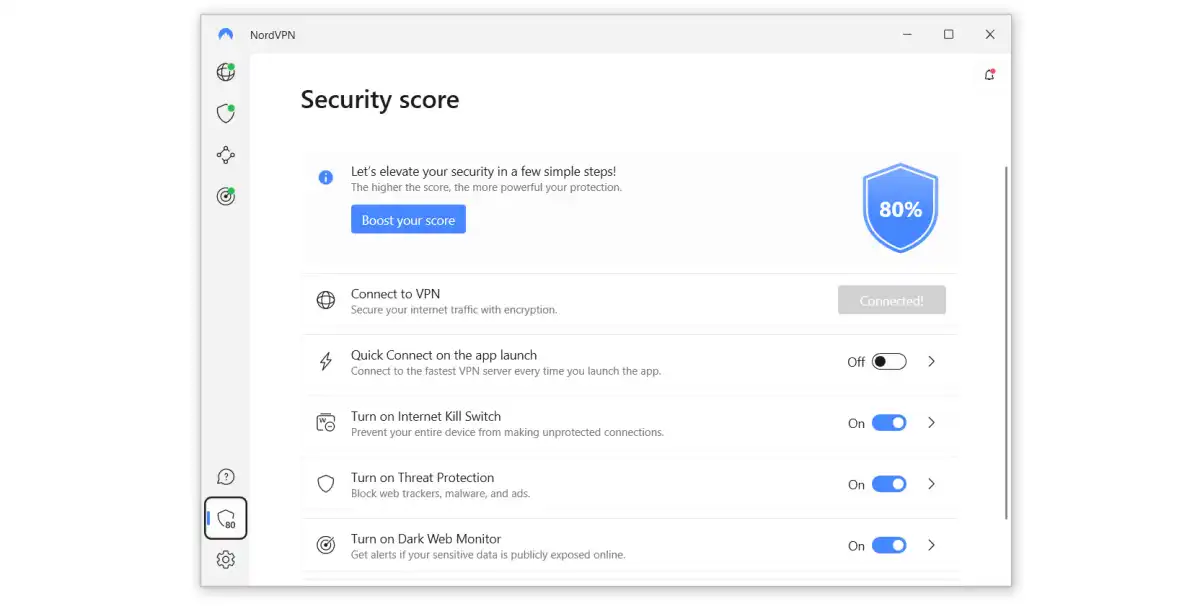This screenshot has width=1200, height=606.
Task: Open Settings gear in sidebar
Action: coord(226,560)
